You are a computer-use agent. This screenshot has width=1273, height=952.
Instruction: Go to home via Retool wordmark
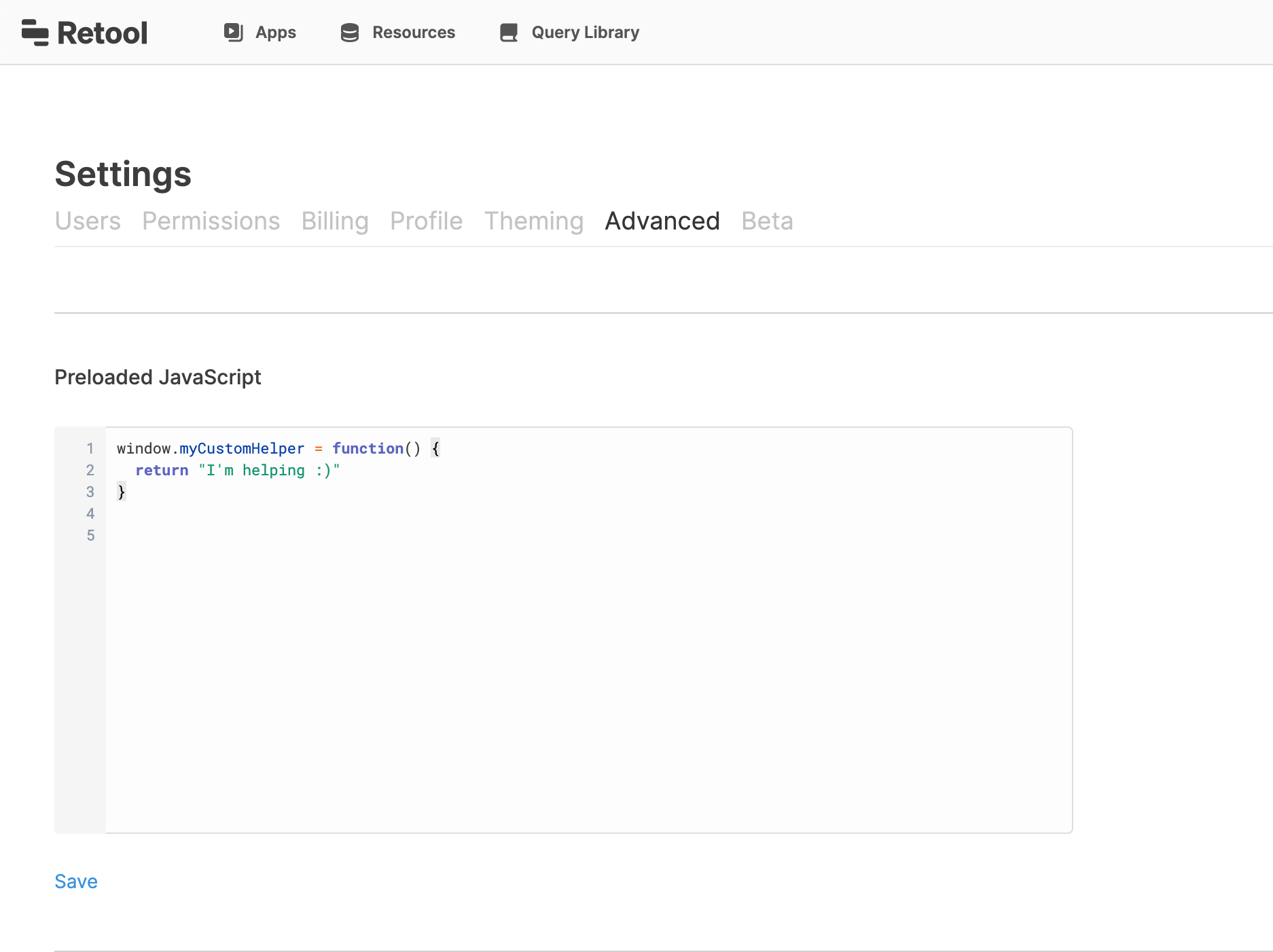103,33
